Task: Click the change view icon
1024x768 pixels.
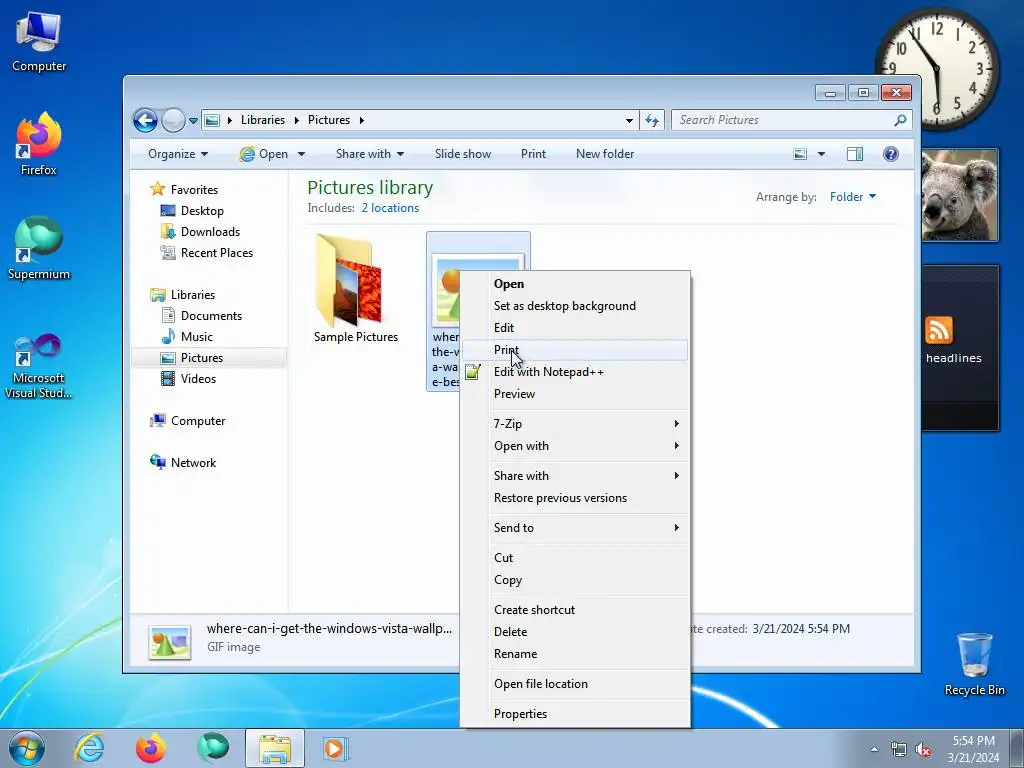Action: pyautogui.click(x=800, y=154)
